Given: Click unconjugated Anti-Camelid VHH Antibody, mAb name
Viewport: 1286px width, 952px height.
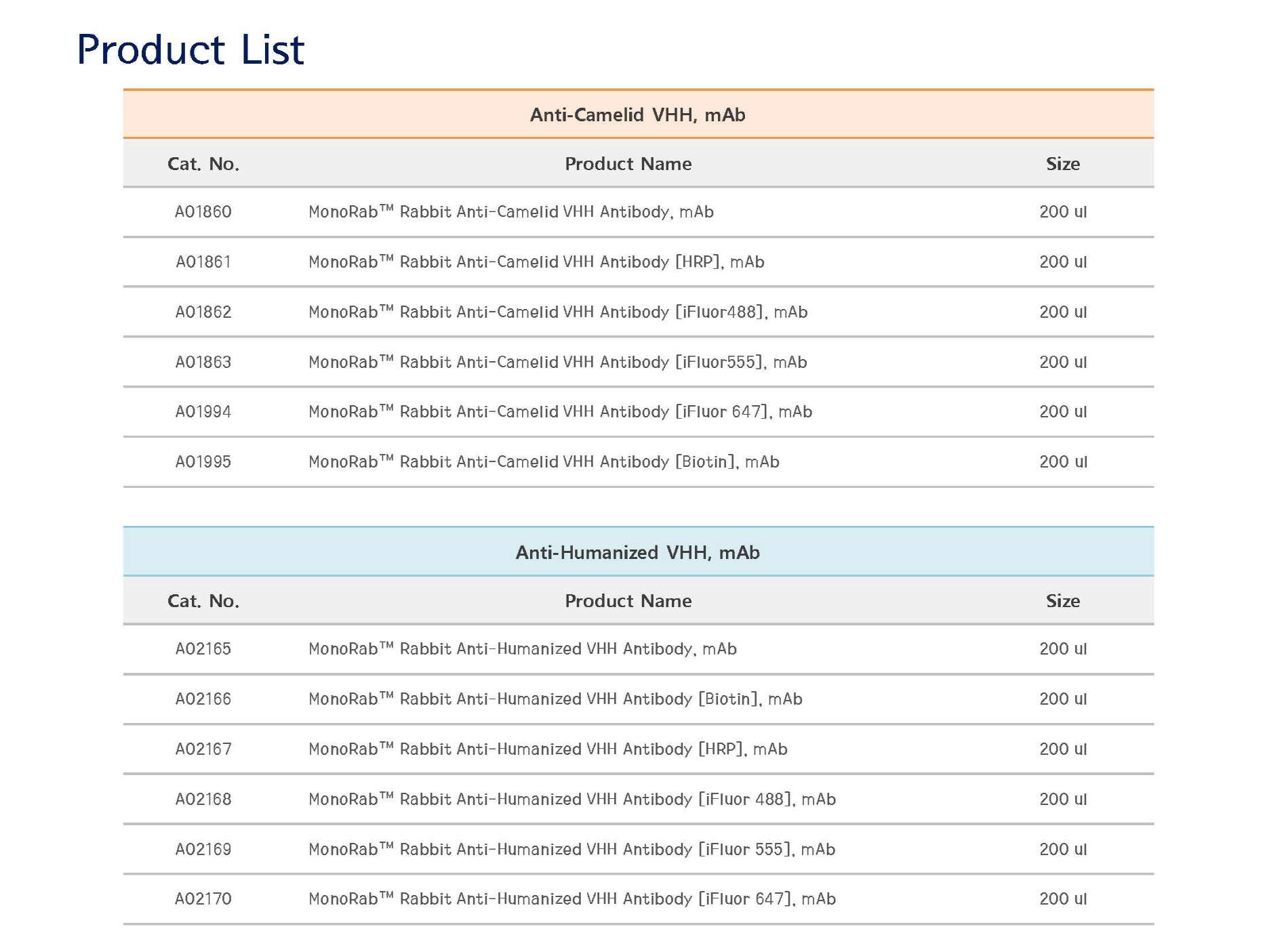Looking at the screenshot, I should (511, 211).
